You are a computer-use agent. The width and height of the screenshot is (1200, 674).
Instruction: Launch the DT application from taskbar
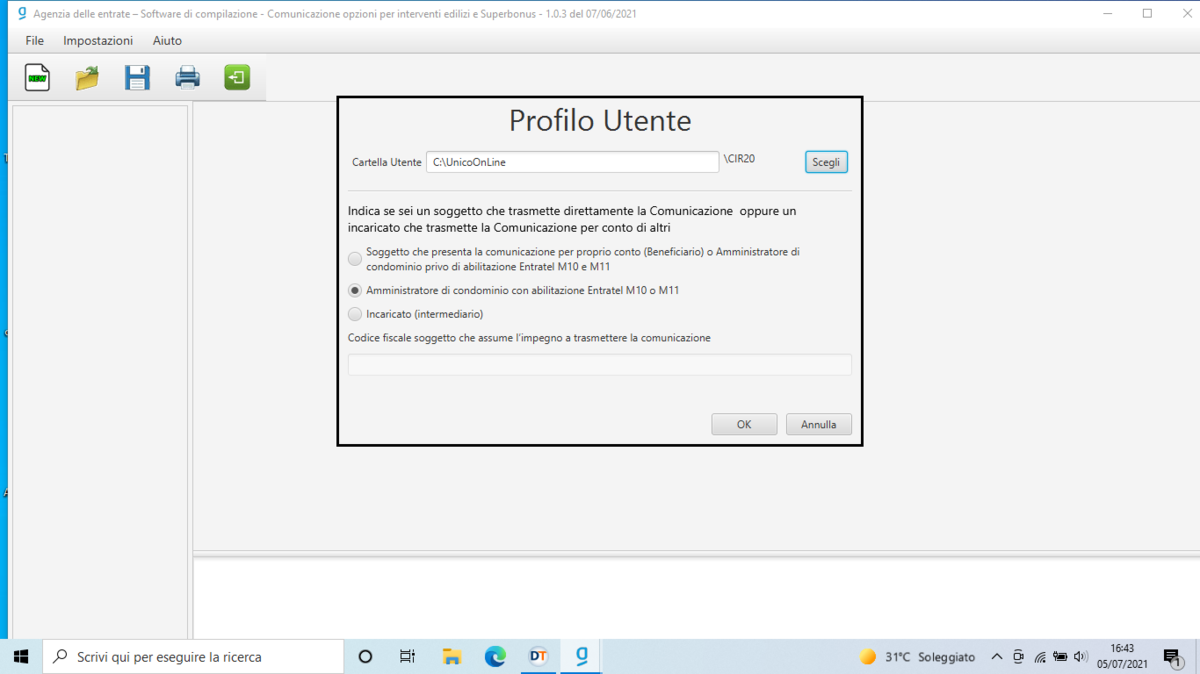[x=538, y=656]
